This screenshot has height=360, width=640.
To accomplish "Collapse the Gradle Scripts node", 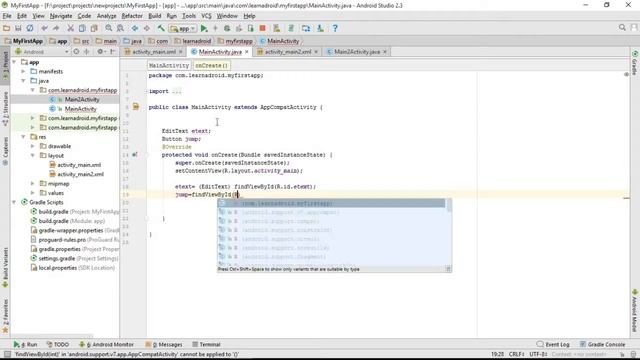I will click(x=15, y=202).
